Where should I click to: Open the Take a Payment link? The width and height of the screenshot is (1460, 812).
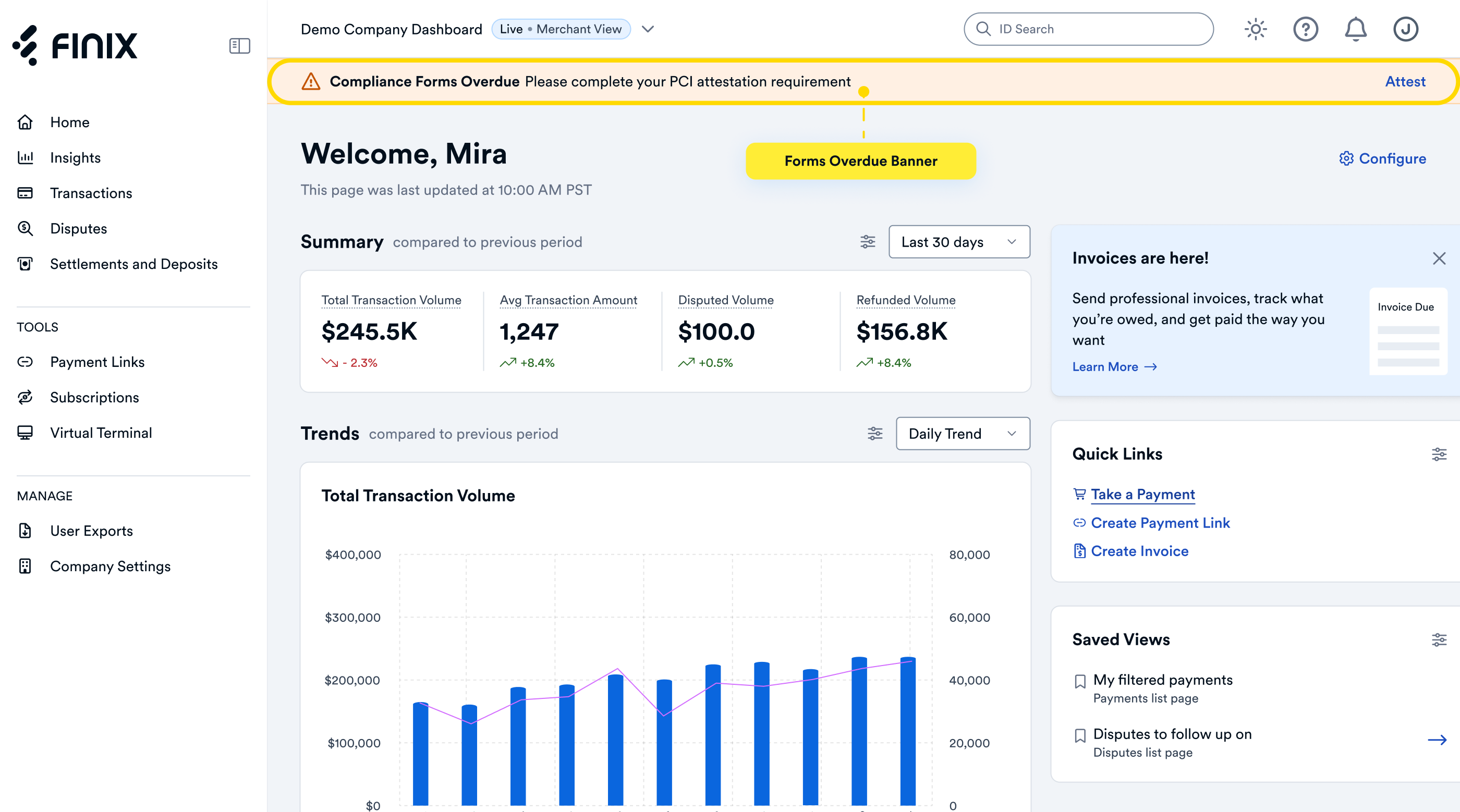pyautogui.click(x=1142, y=494)
